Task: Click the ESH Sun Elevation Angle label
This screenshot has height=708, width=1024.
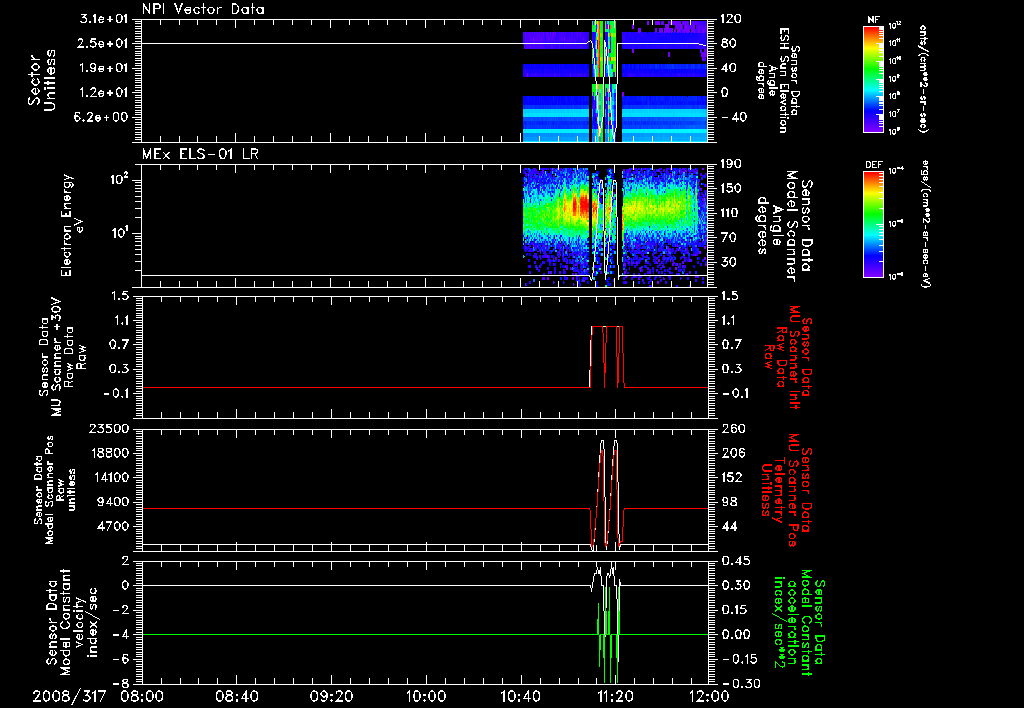Action: (x=777, y=80)
